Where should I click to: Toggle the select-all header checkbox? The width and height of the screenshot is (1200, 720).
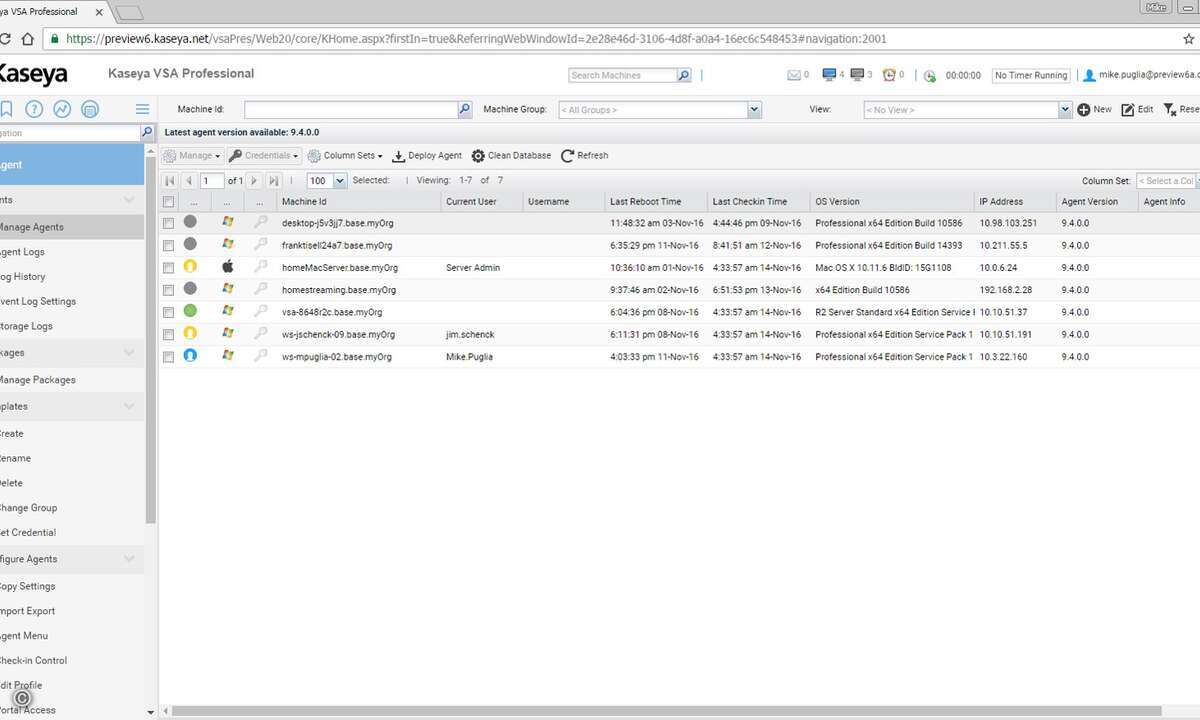click(168, 202)
